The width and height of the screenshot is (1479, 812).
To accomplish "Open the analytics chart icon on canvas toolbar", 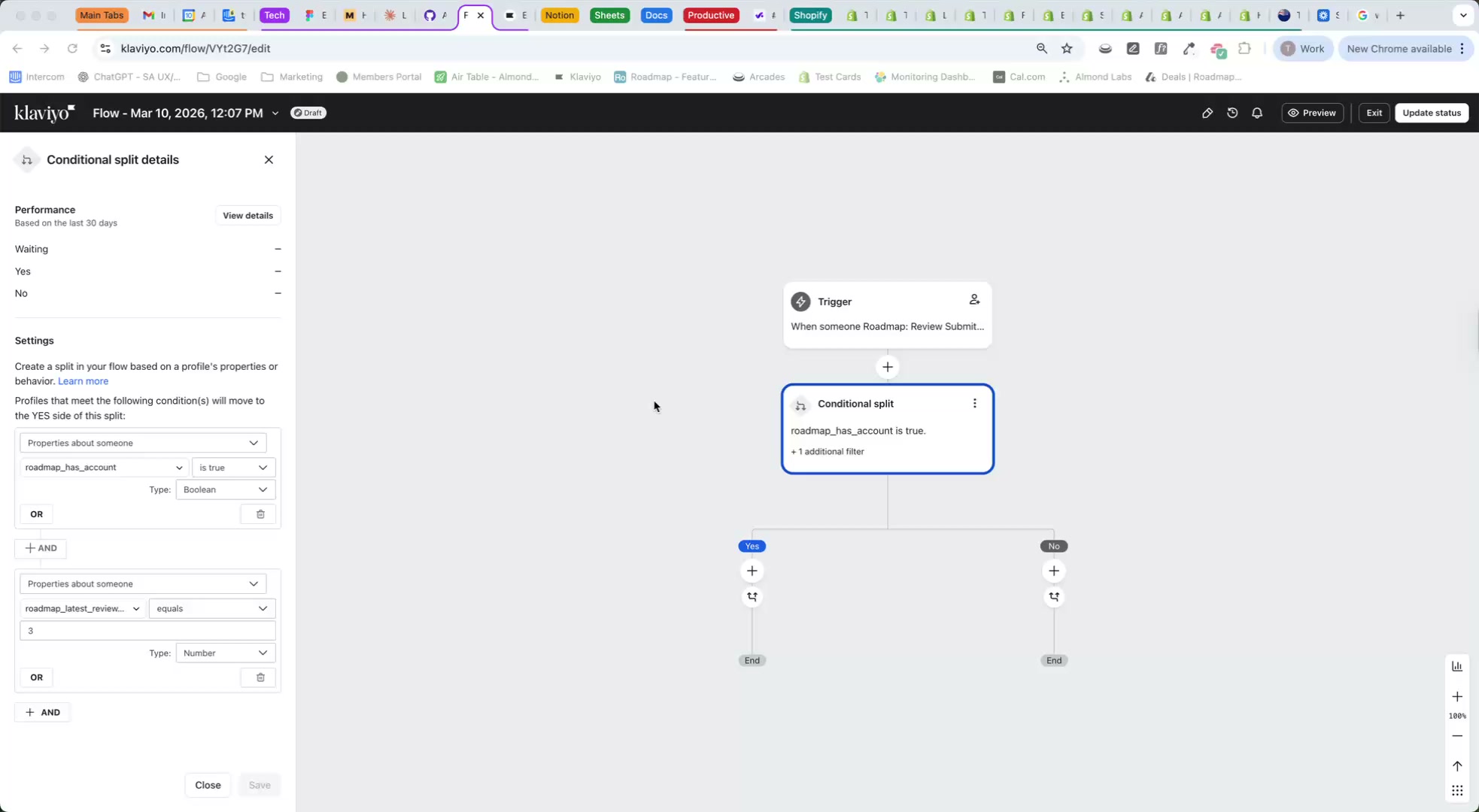I will point(1457,665).
